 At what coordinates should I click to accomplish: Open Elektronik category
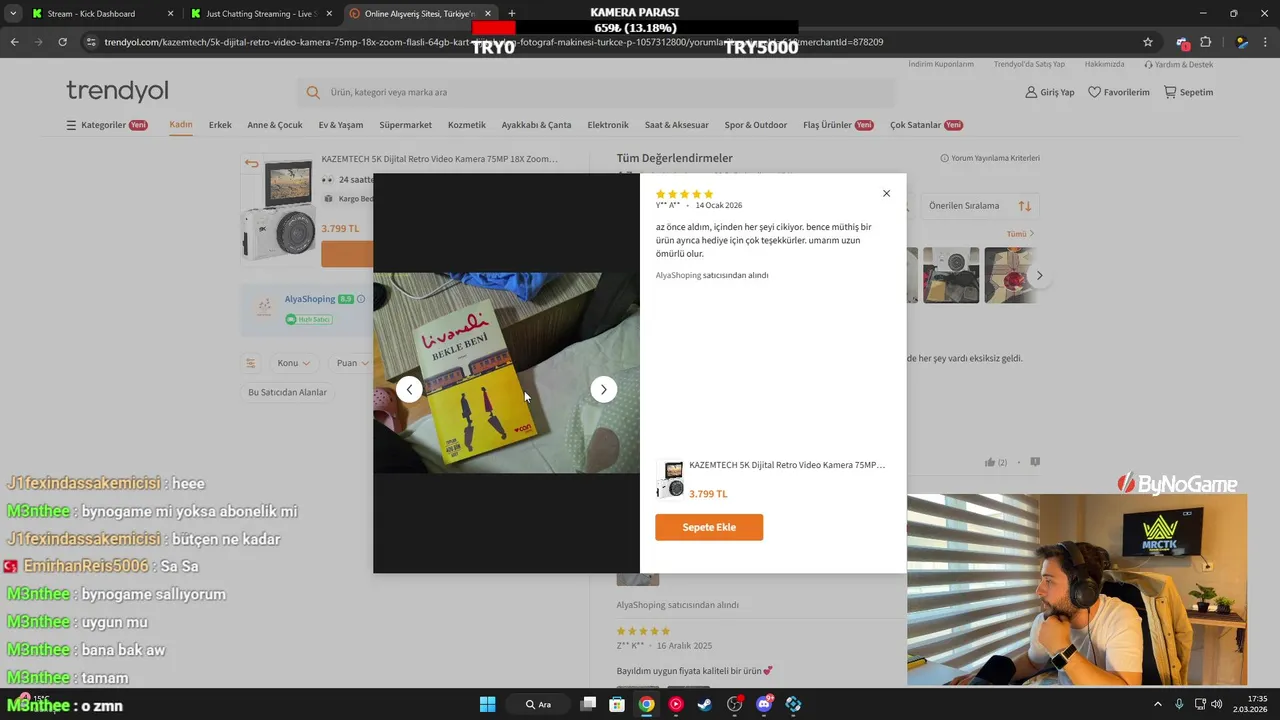click(x=608, y=125)
